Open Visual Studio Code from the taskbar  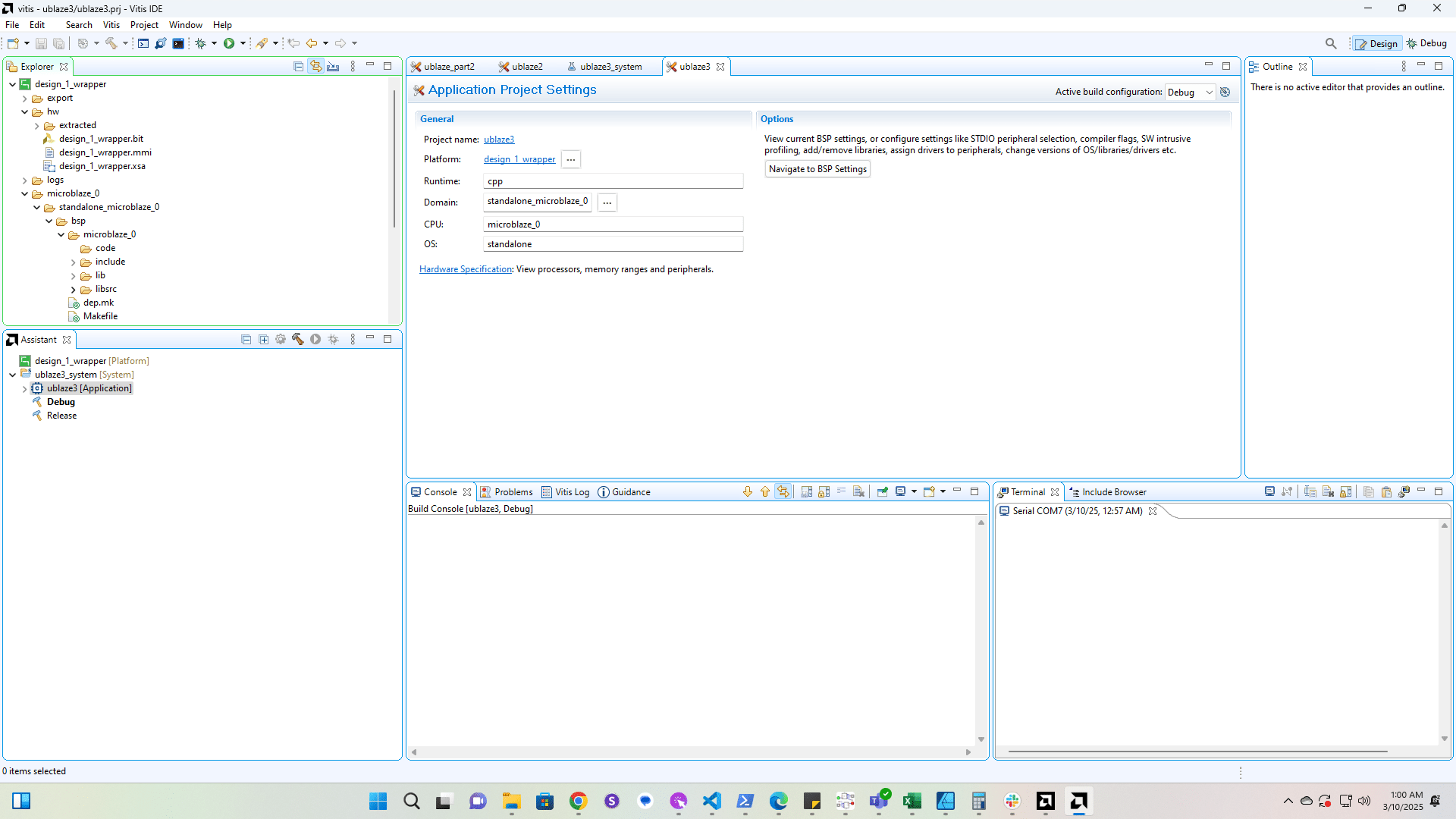(x=711, y=801)
